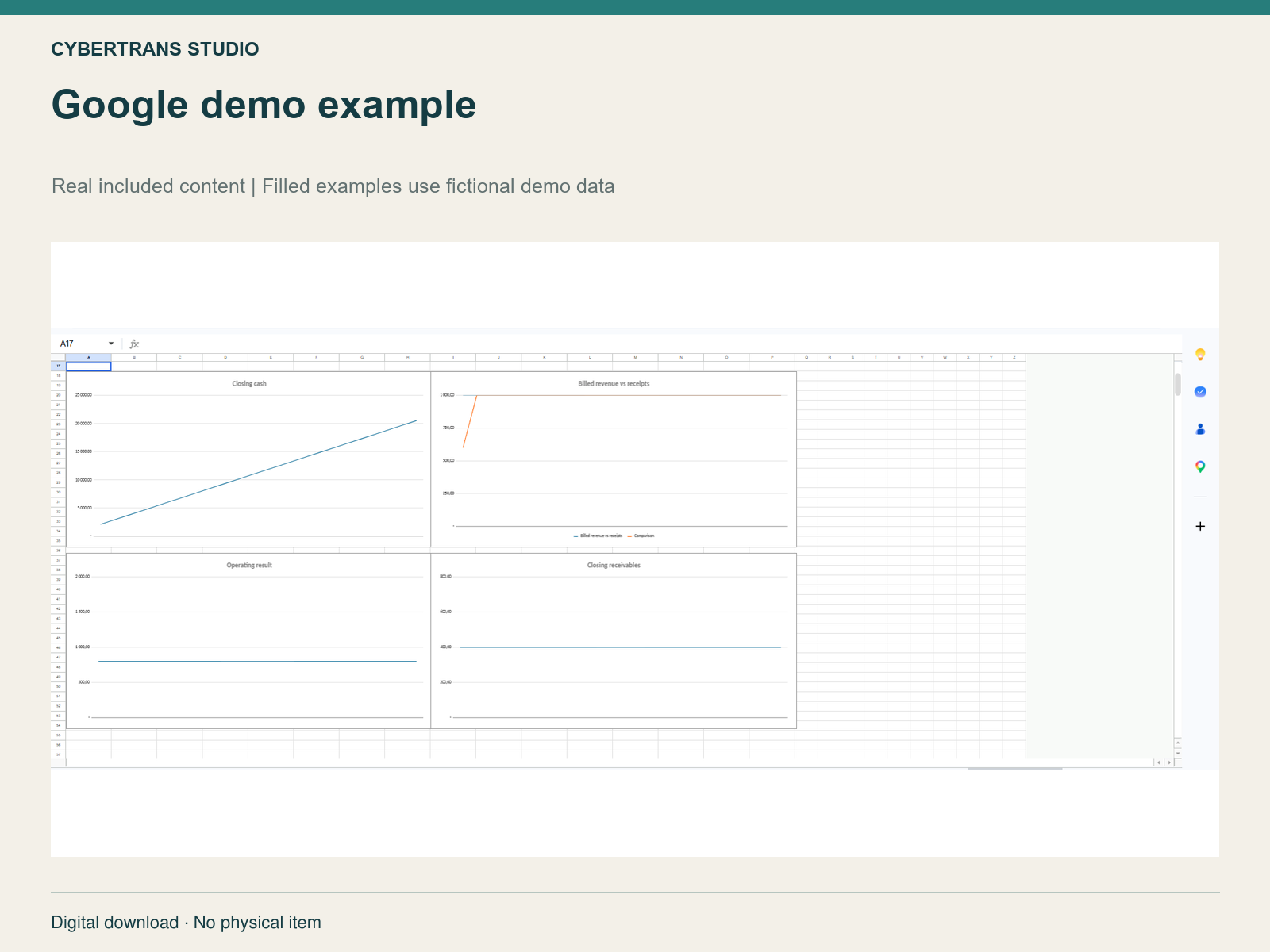Click the "Closing cash" chart title
The image size is (1270, 952).
249,384
